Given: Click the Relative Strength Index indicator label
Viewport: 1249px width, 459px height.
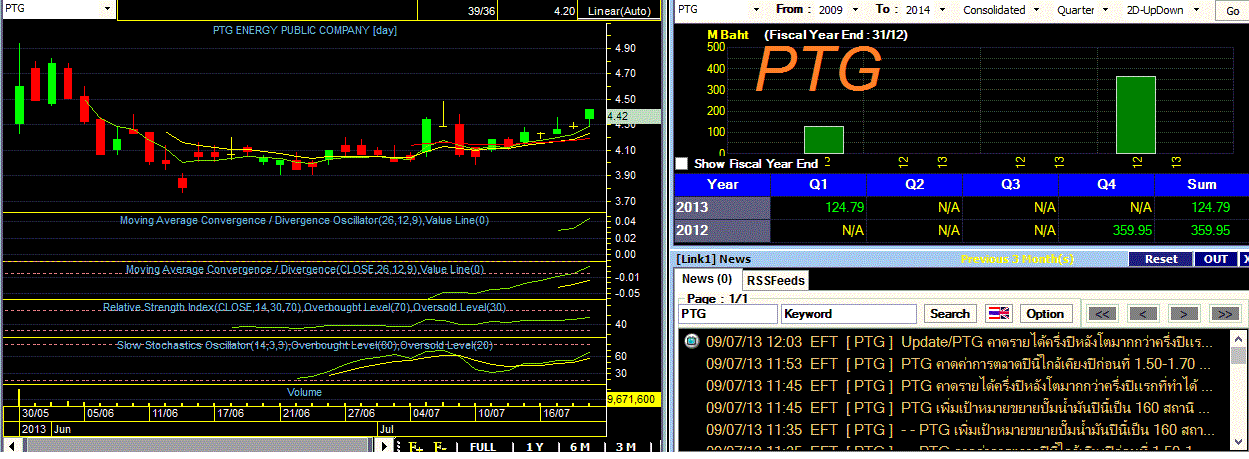Looking at the screenshot, I should pos(304,307).
